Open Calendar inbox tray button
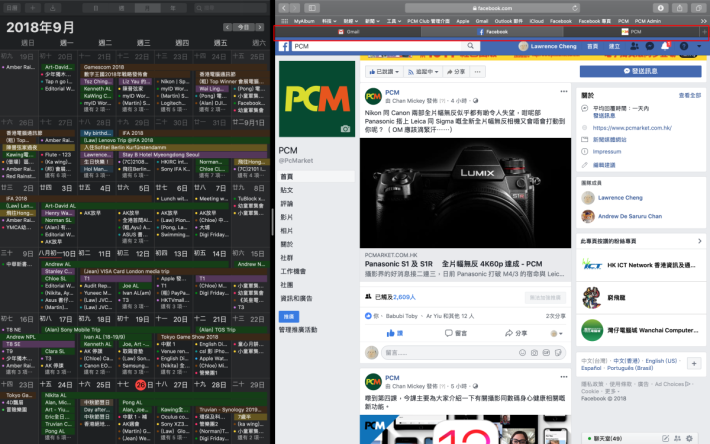Screen dimensions: 710x444 (53, 8)
